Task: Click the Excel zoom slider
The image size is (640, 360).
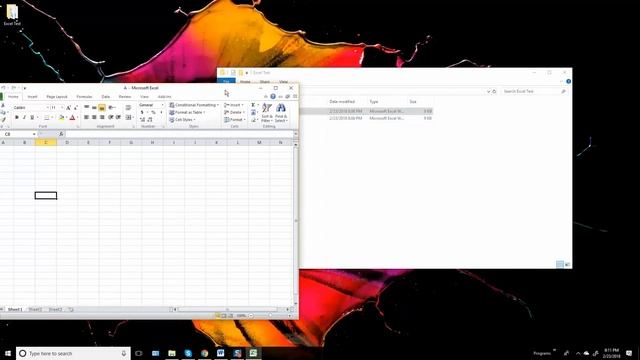Action: click(270, 316)
